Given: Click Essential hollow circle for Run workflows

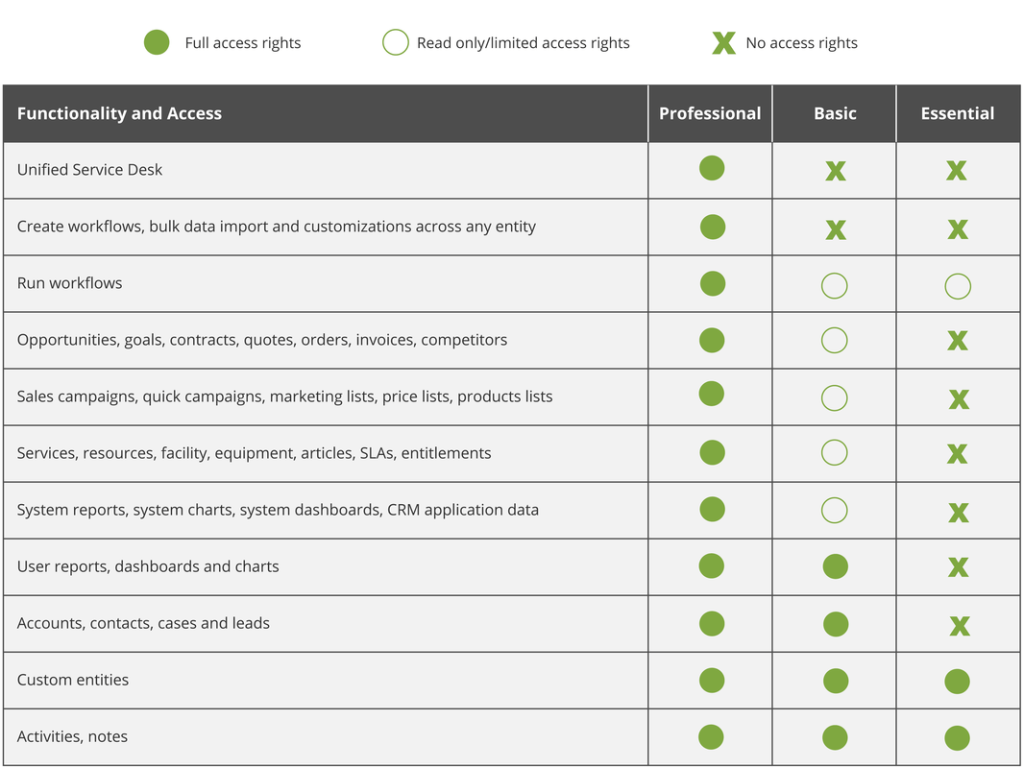Looking at the screenshot, I should (957, 287).
